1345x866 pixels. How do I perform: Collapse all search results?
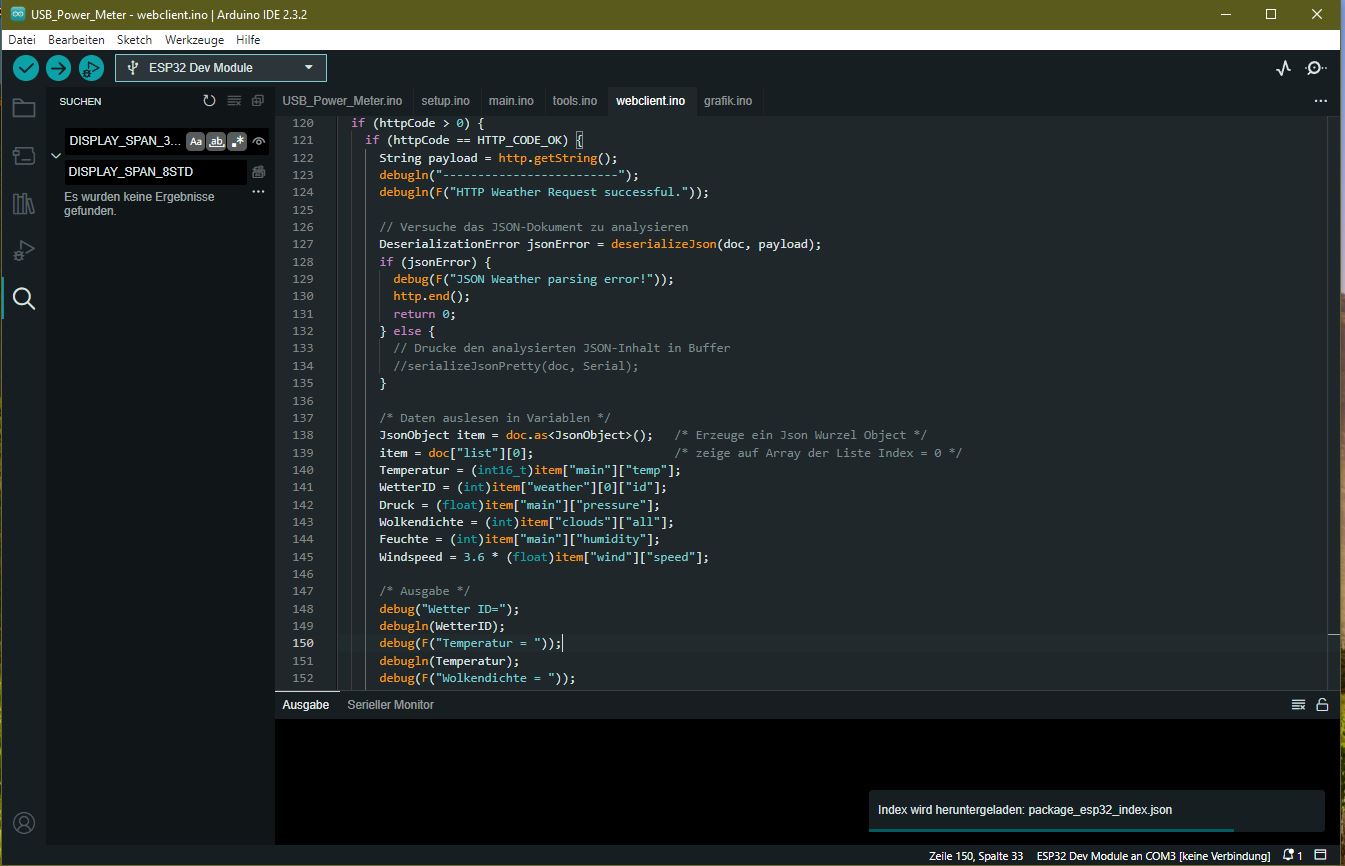click(258, 101)
